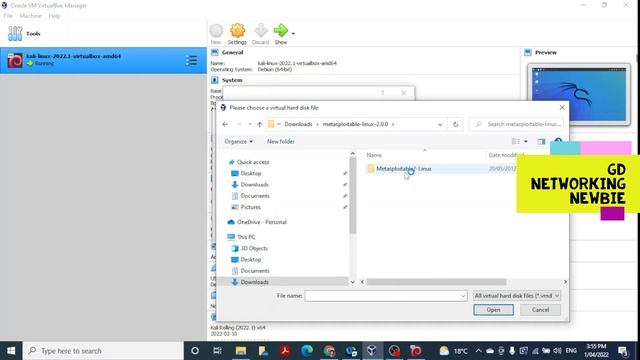Image resolution: width=640 pixels, height=360 pixels.
Task: Click the taskbar search box
Action: tap(103, 351)
